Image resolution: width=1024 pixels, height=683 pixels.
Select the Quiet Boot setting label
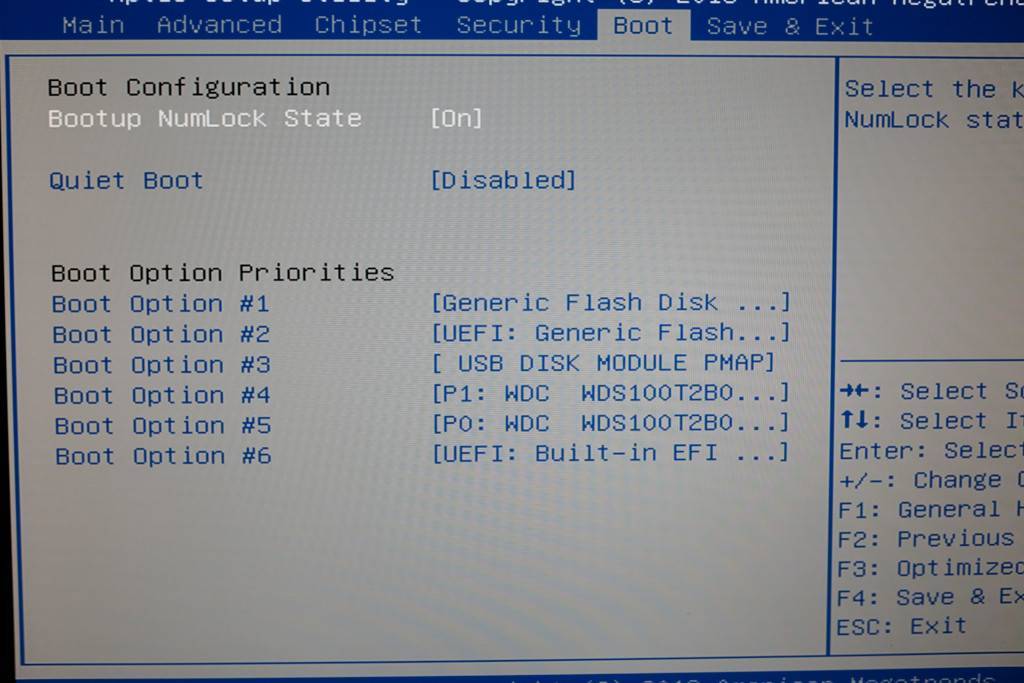pos(126,180)
